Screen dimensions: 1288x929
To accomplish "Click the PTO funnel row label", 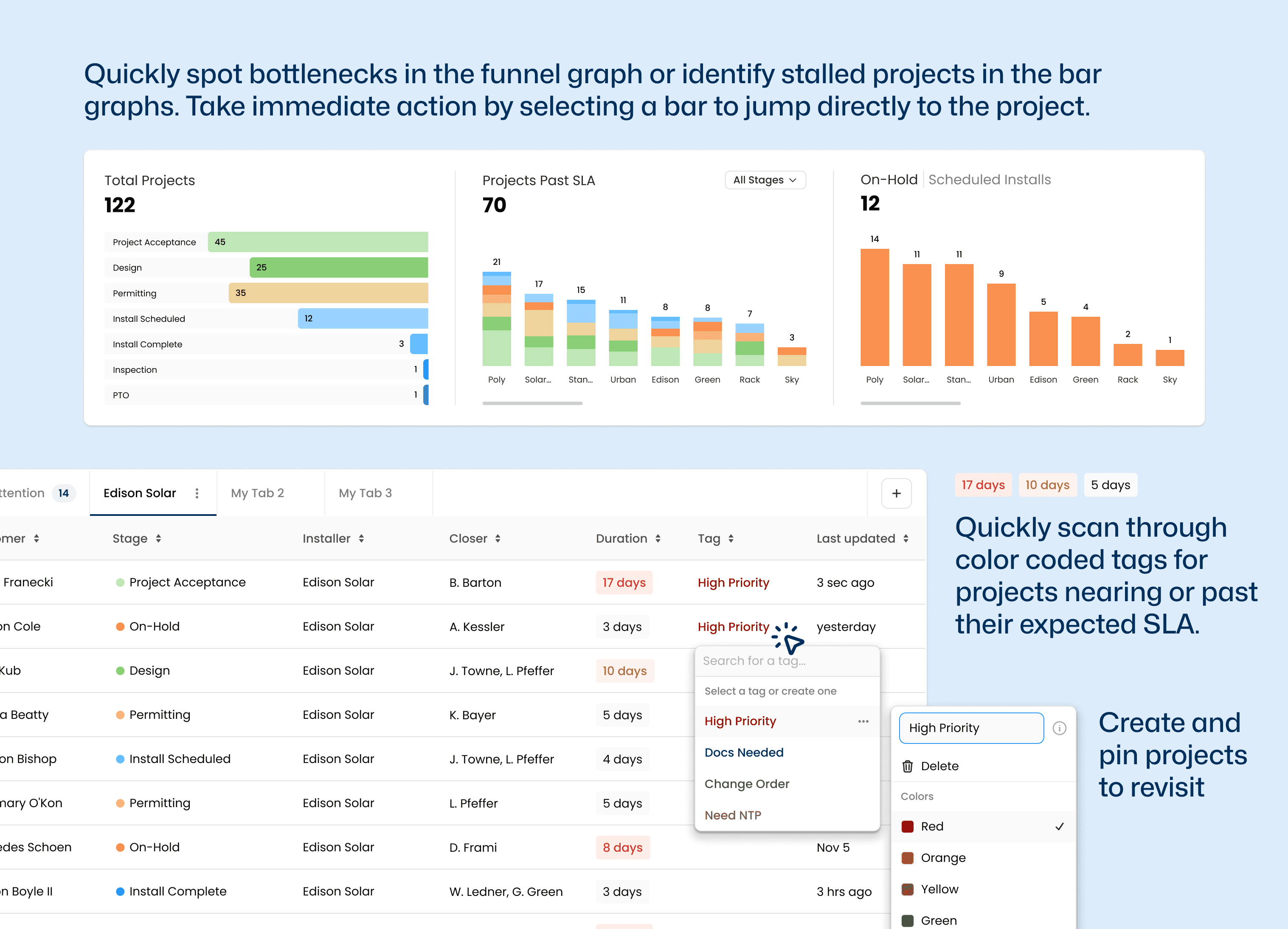I will 121,395.
